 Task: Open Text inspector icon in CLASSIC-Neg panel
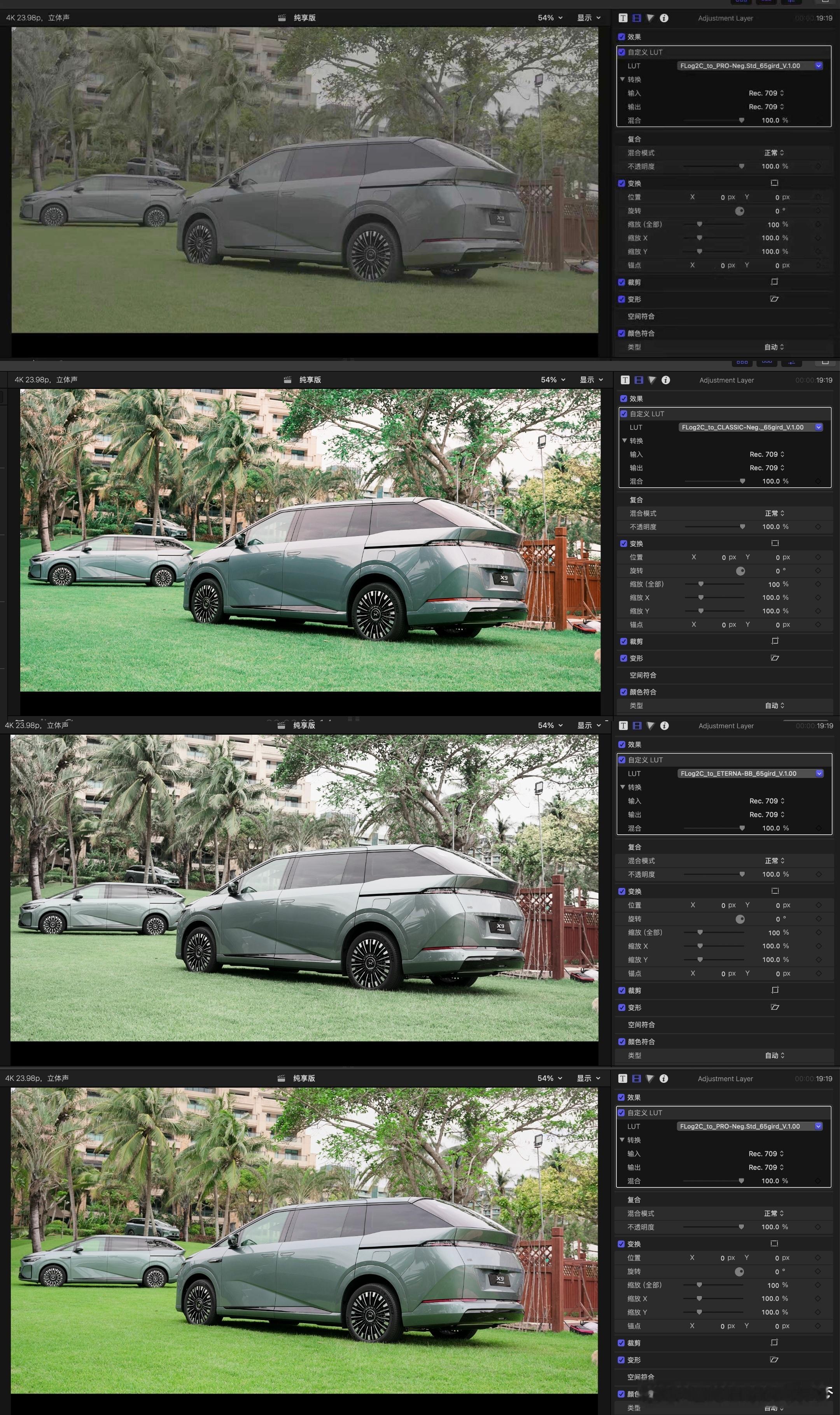(x=625, y=380)
